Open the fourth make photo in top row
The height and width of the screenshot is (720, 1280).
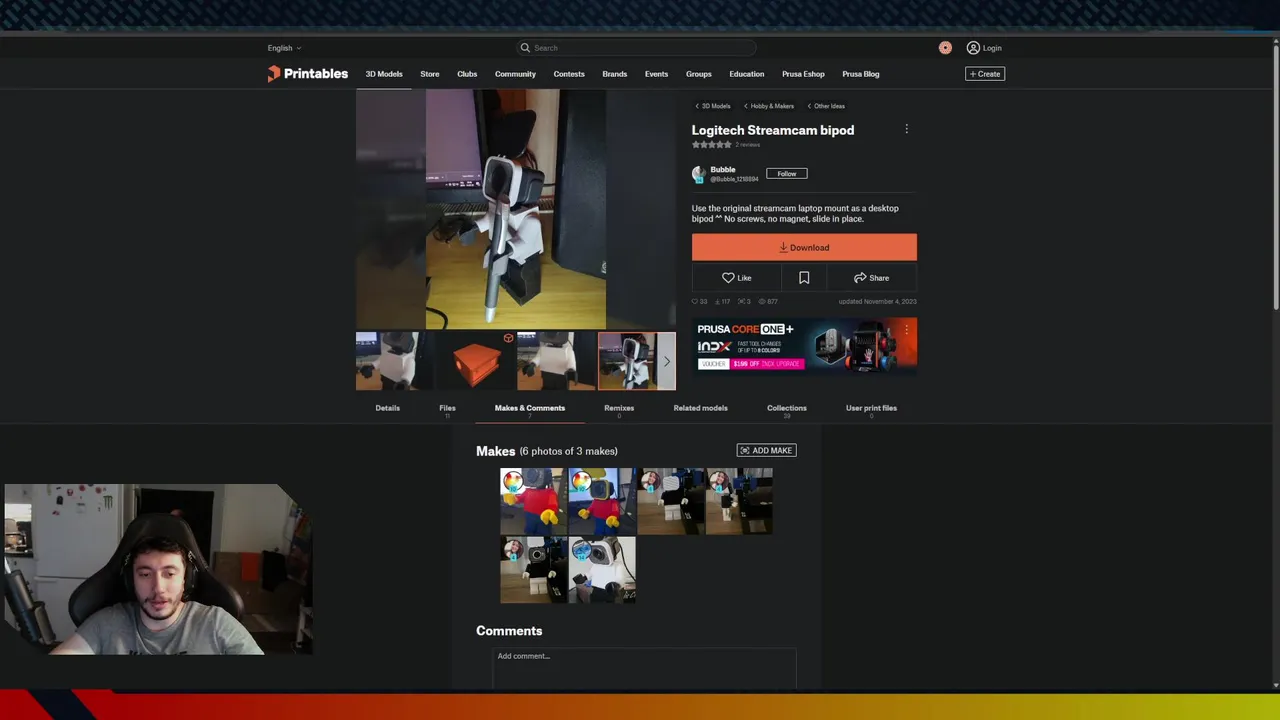pos(739,501)
